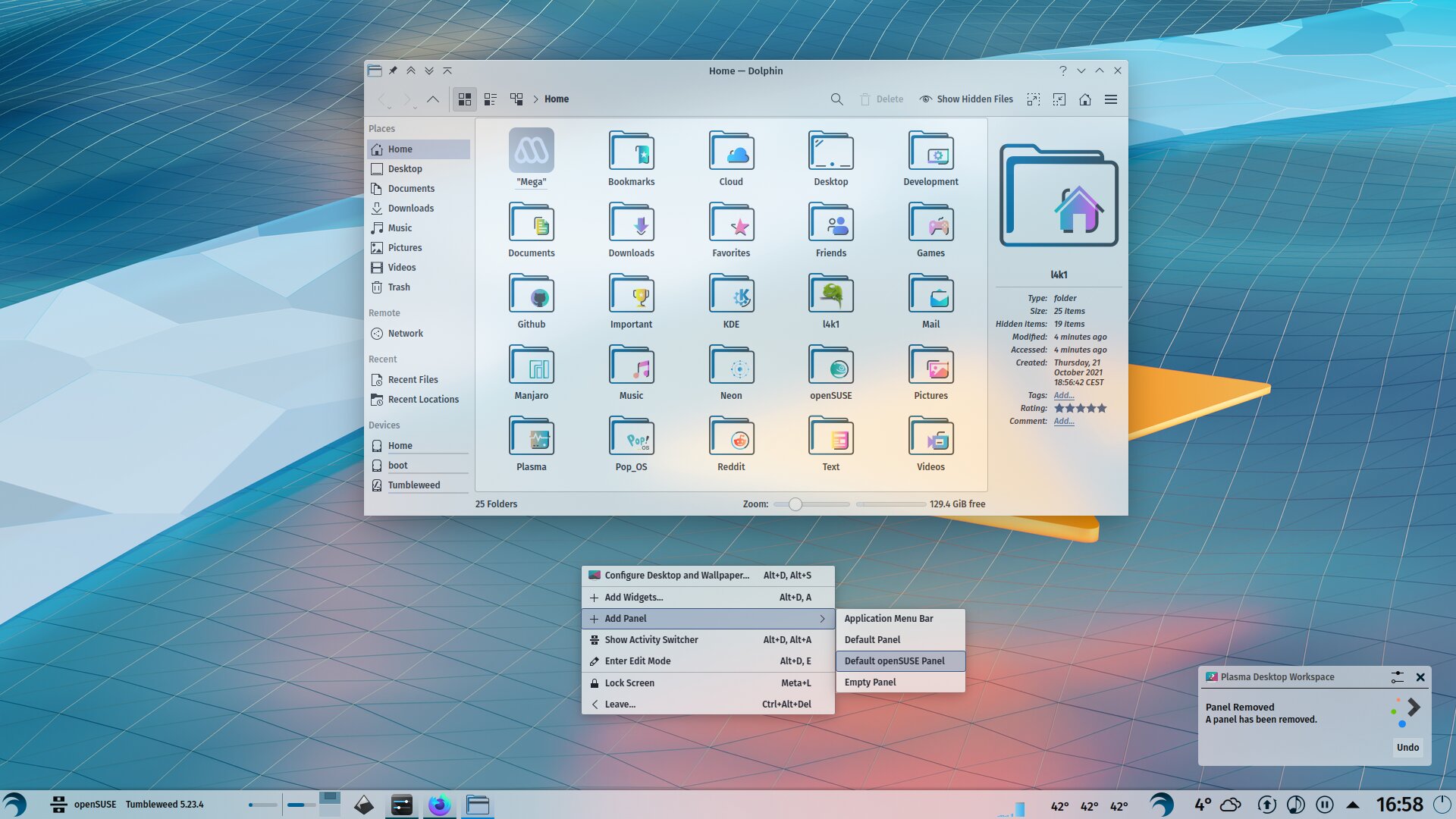Image resolution: width=1456 pixels, height=819 pixels.
Task: Switch Dolphin to Compact view mode
Action: (x=491, y=99)
